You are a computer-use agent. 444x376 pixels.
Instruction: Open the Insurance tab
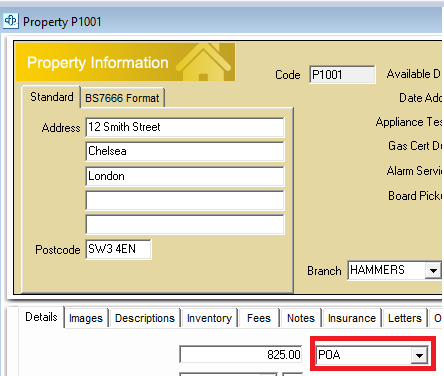click(x=352, y=318)
